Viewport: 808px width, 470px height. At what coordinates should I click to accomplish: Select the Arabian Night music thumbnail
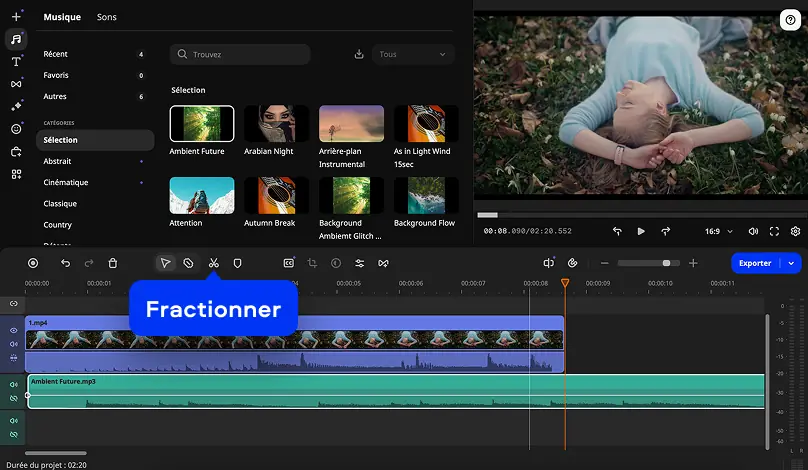tap(276, 124)
